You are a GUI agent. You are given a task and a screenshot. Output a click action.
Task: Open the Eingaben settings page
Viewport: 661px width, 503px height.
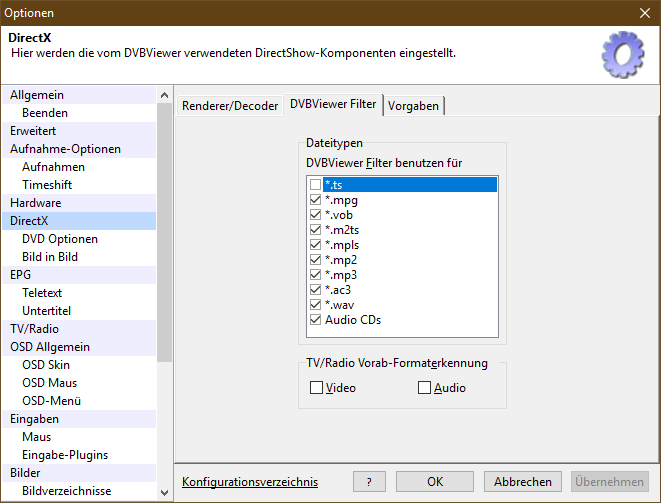(x=79, y=419)
